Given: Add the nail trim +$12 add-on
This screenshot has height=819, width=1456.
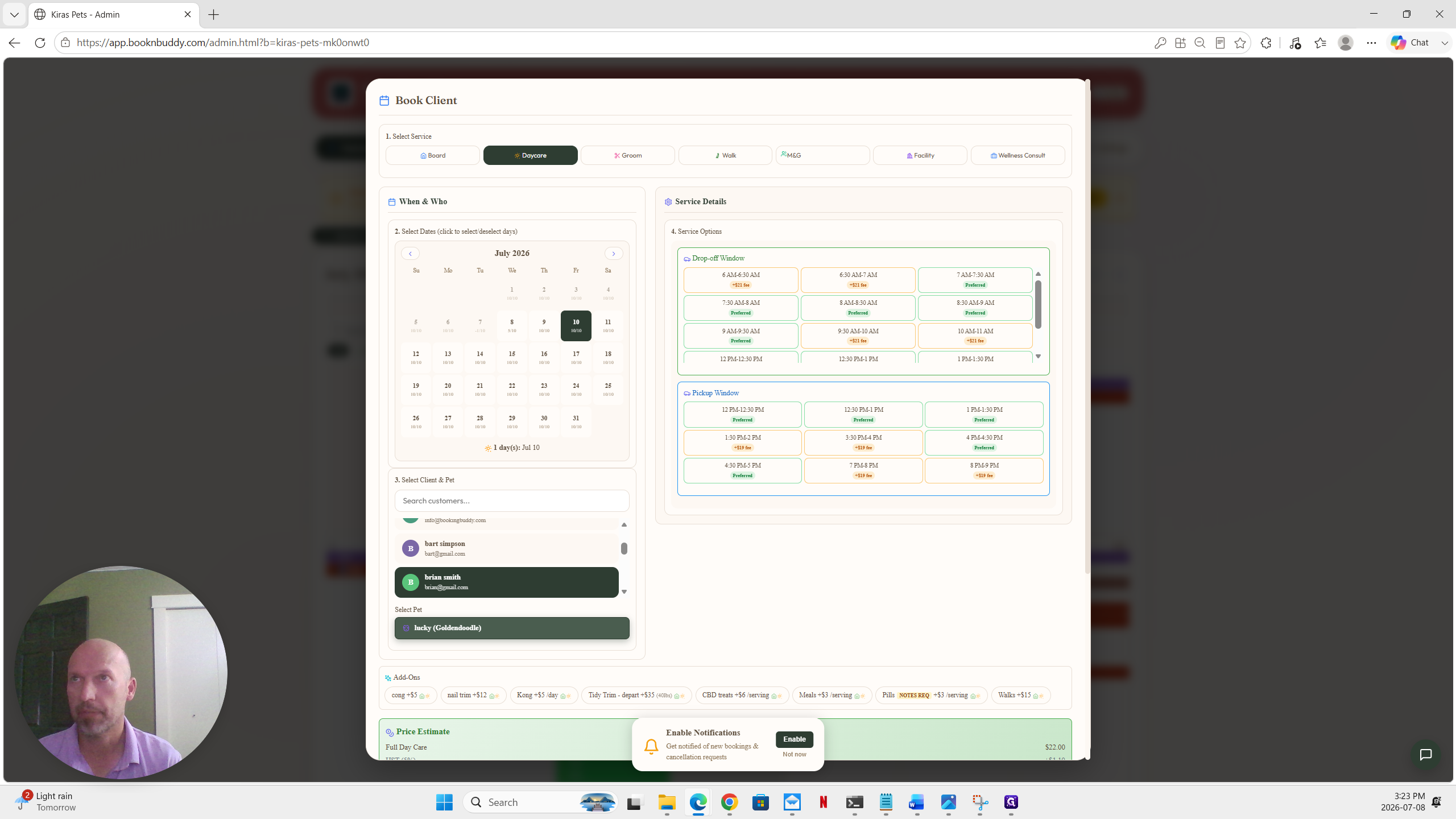Looking at the screenshot, I should point(473,695).
